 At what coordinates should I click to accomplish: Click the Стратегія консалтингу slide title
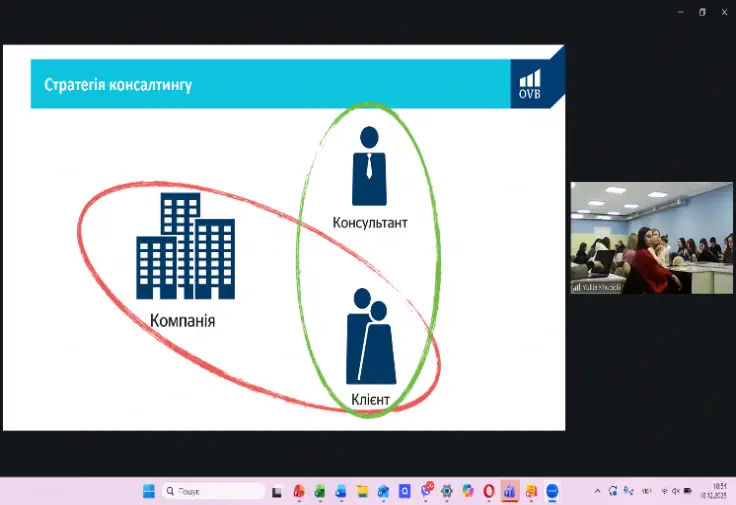point(118,85)
